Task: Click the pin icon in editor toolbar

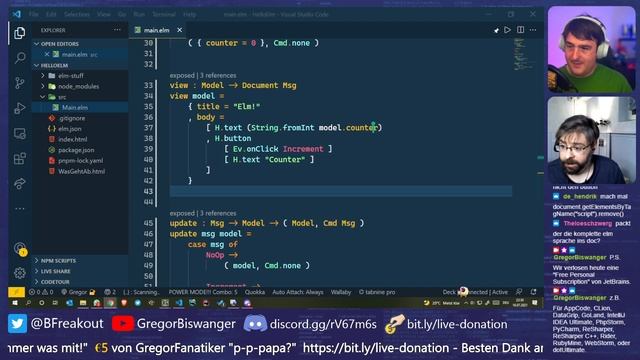Action: pos(496,30)
